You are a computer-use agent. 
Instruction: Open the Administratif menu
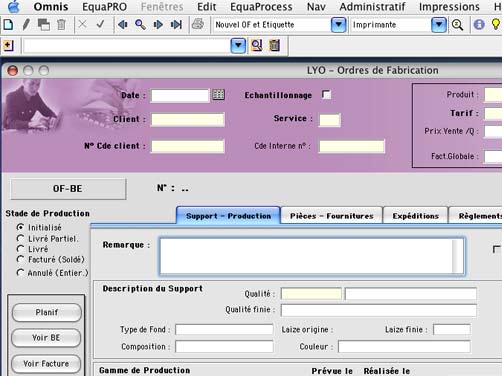click(x=372, y=7)
